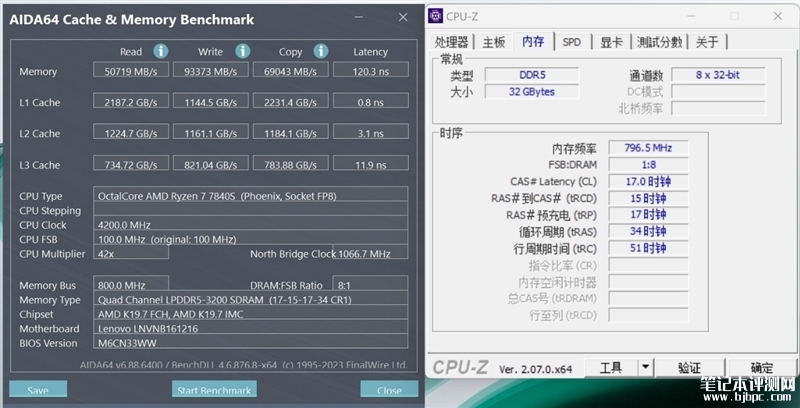The image size is (800, 408).
Task: Open the 测试分数 tab in CPU-Z
Action: tap(660, 42)
